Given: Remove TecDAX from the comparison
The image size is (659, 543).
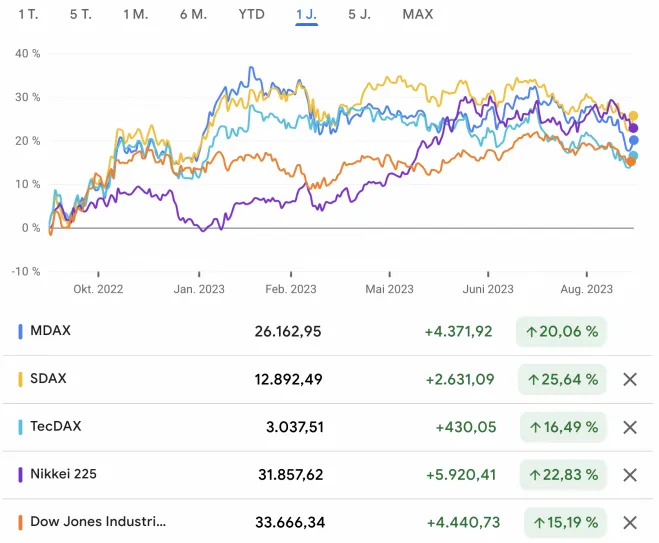Looking at the screenshot, I should pyautogui.click(x=630, y=427).
